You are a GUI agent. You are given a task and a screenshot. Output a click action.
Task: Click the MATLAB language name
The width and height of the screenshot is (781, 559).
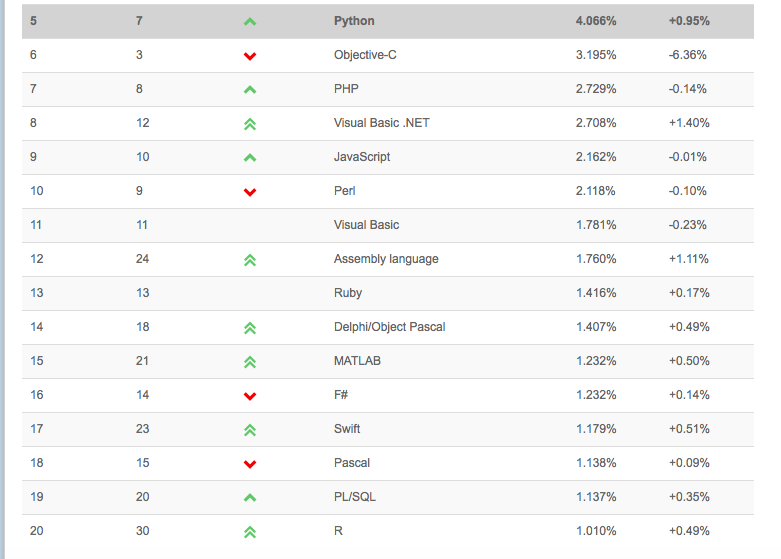click(357, 361)
